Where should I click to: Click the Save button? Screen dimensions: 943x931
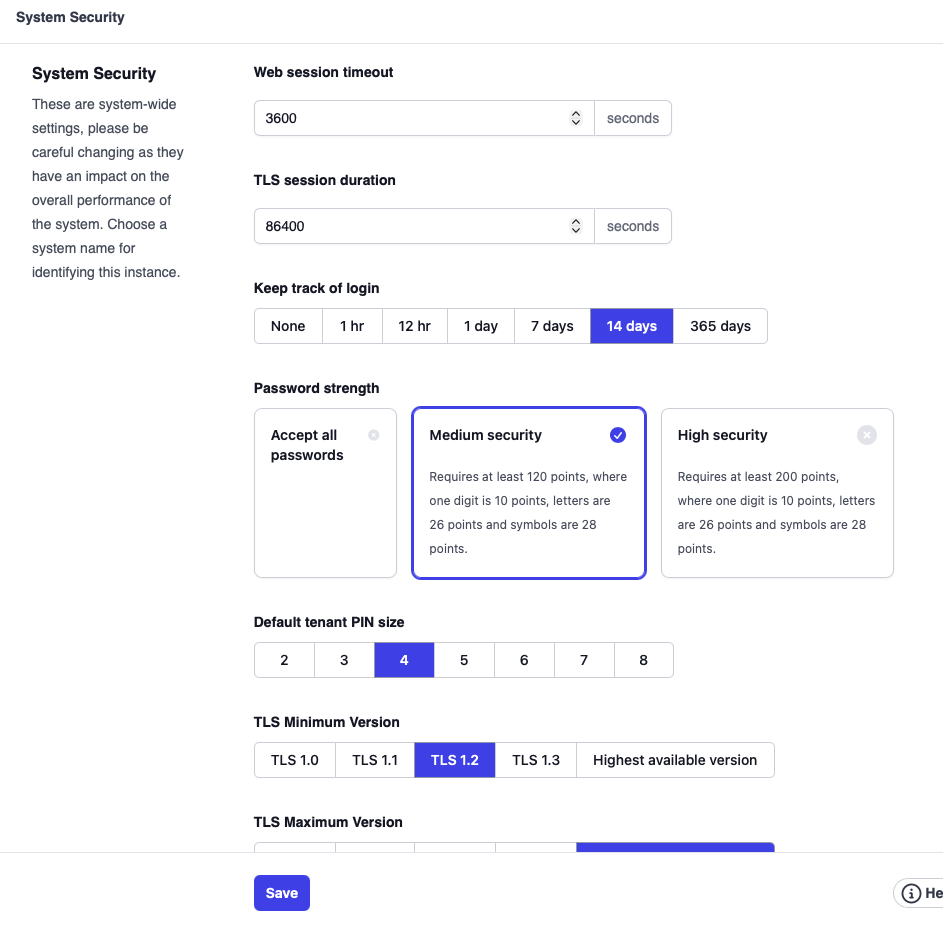coord(281,893)
